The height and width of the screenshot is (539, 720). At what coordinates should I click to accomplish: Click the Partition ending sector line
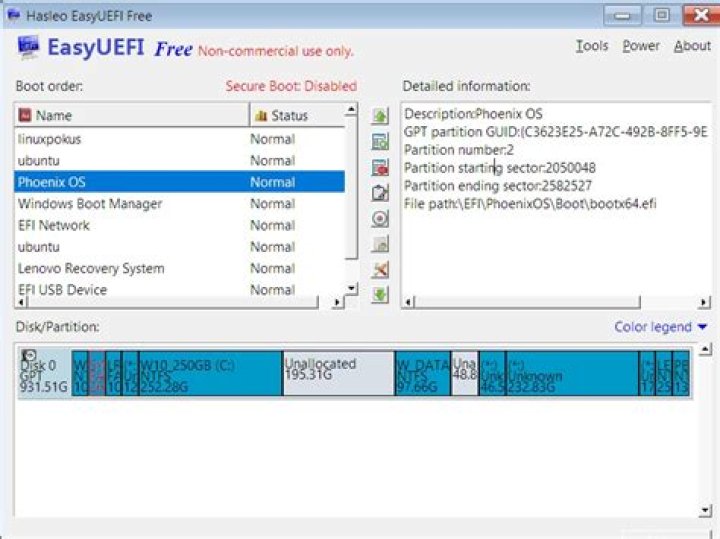pos(498,186)
